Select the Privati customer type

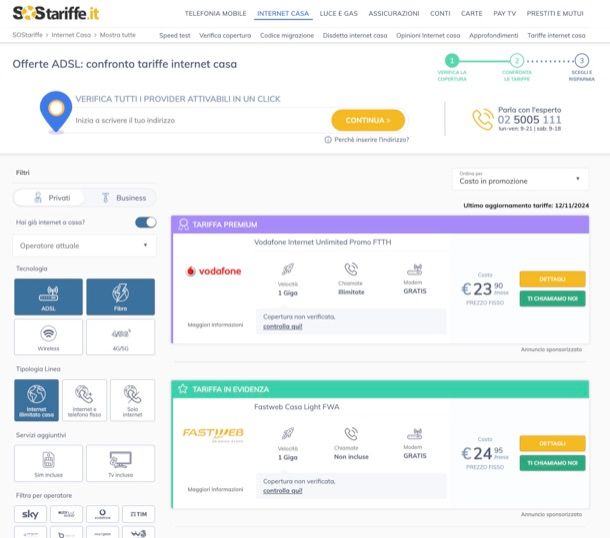click(49, 198)
